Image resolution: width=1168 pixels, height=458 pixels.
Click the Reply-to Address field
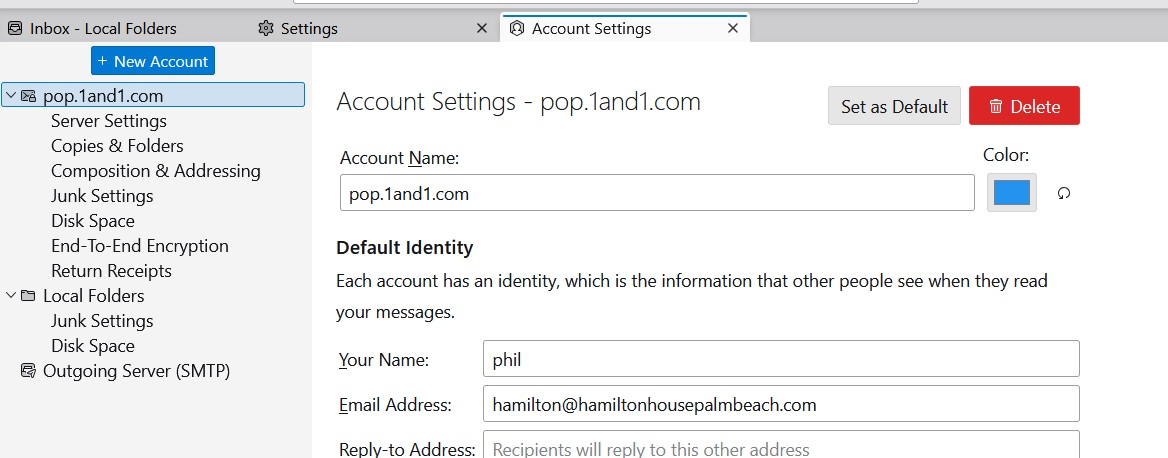point(780,448)
